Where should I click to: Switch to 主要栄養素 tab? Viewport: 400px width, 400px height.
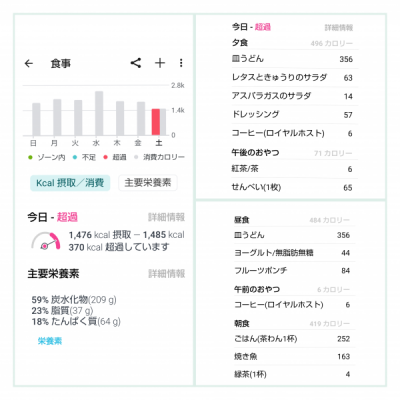148,183
